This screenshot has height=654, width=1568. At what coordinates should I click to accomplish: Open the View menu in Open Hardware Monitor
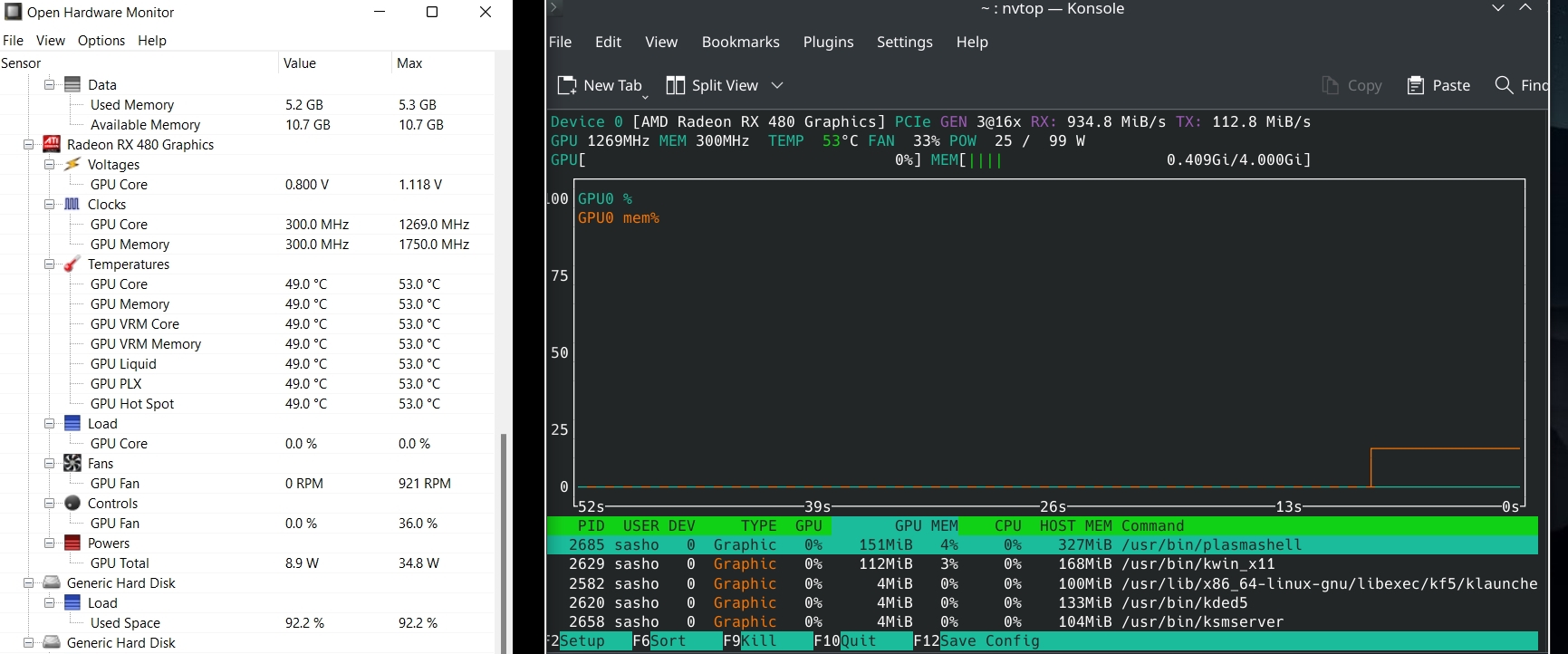pyautogui.click(x=50, y=41)
